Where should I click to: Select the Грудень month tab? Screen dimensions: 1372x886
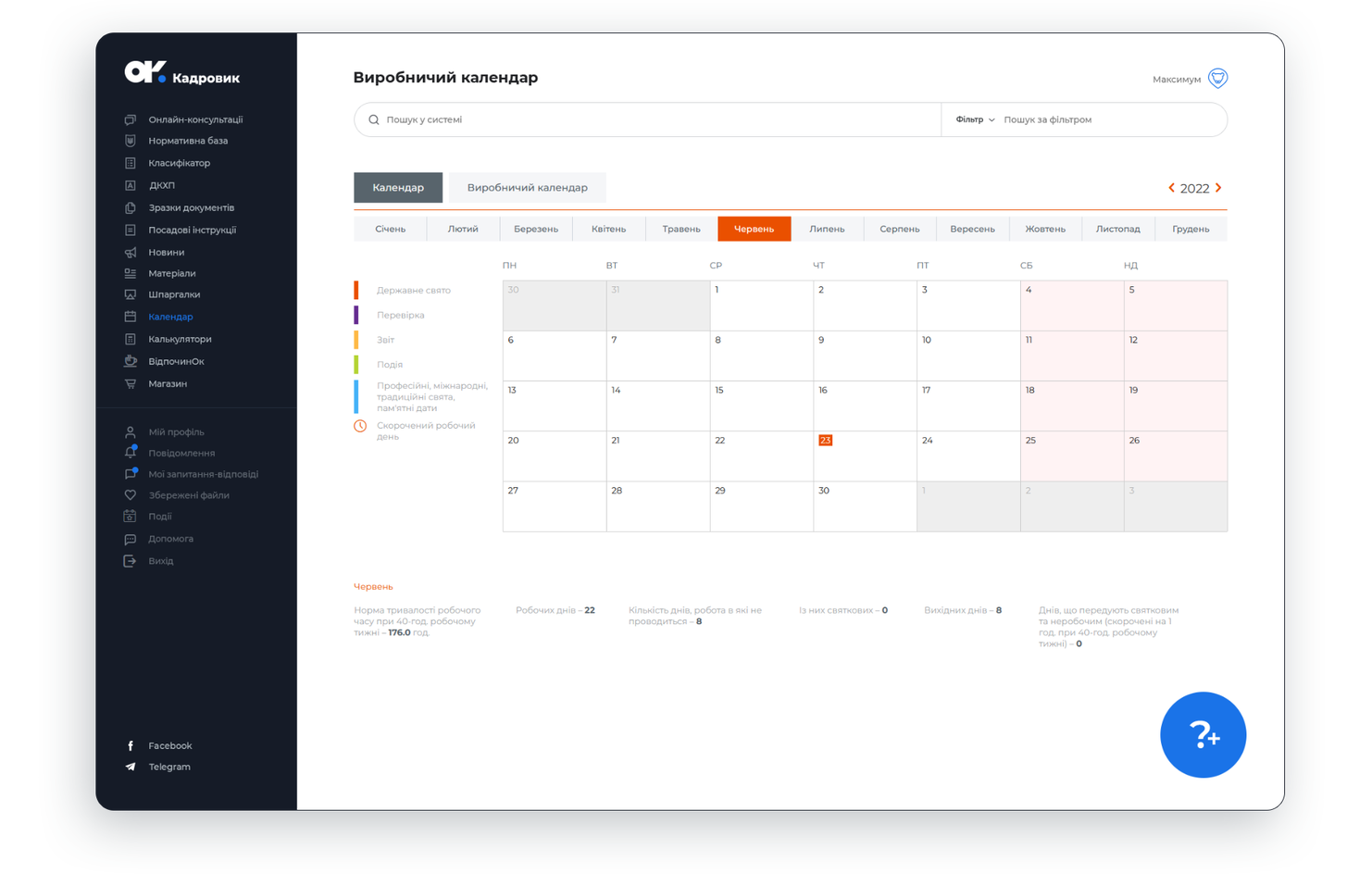coord(1191,229)
